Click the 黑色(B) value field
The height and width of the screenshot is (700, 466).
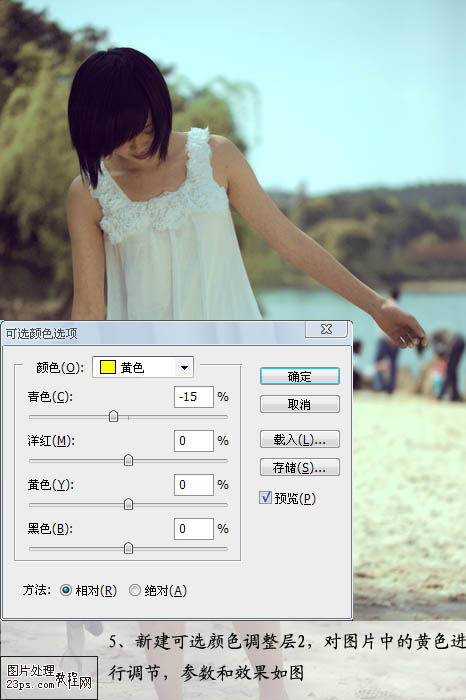194,529
